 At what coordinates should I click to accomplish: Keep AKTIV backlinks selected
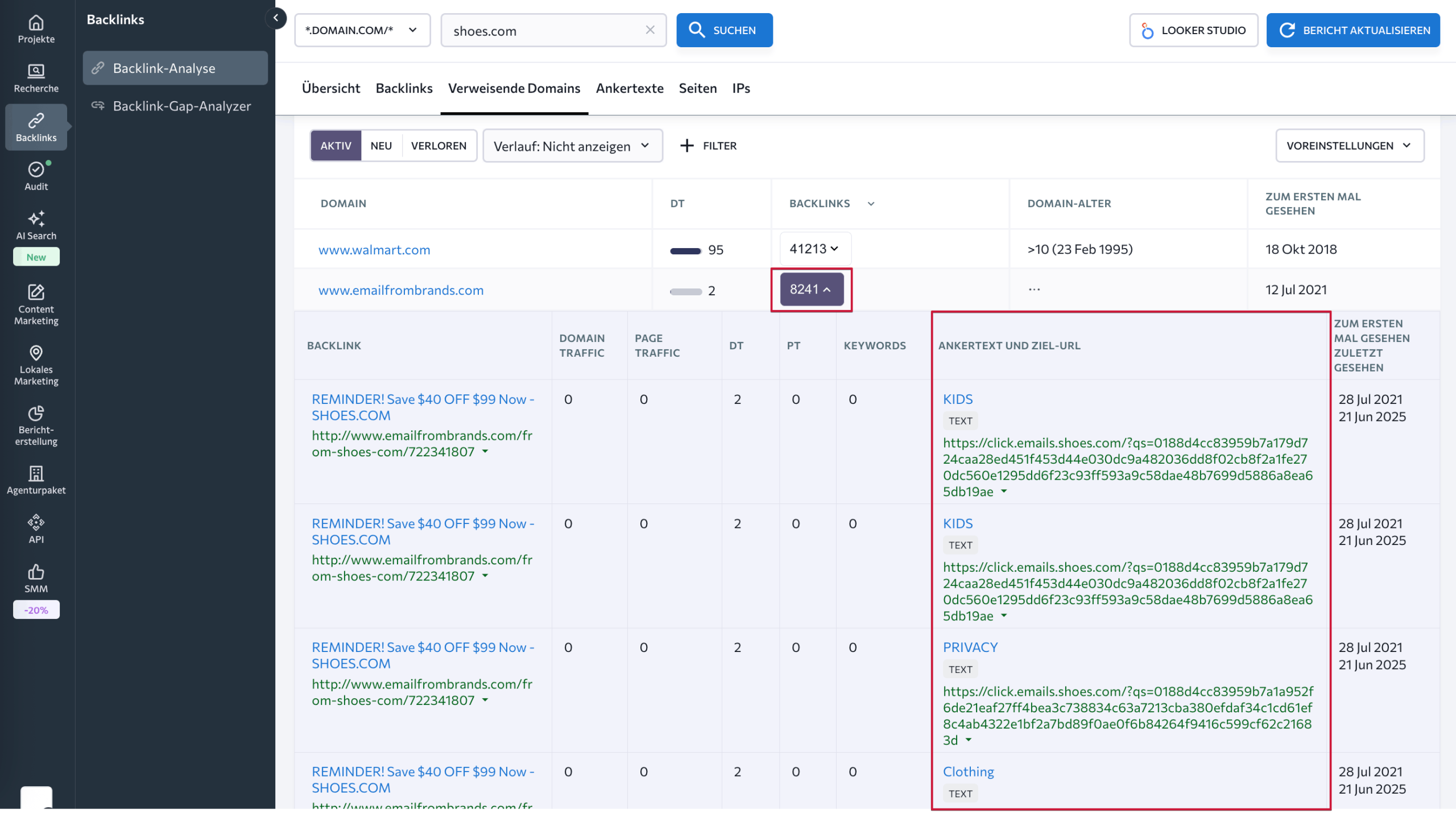336,146
